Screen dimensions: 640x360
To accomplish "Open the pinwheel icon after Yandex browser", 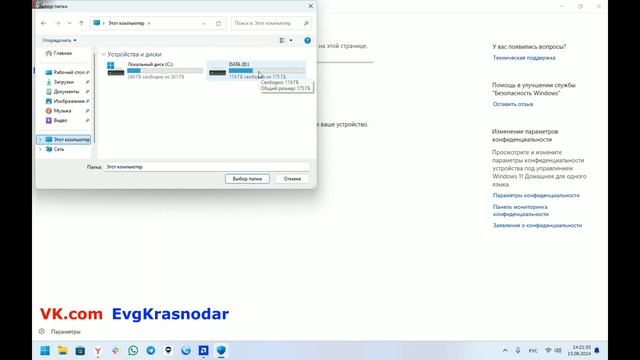I will pos(116,351).
